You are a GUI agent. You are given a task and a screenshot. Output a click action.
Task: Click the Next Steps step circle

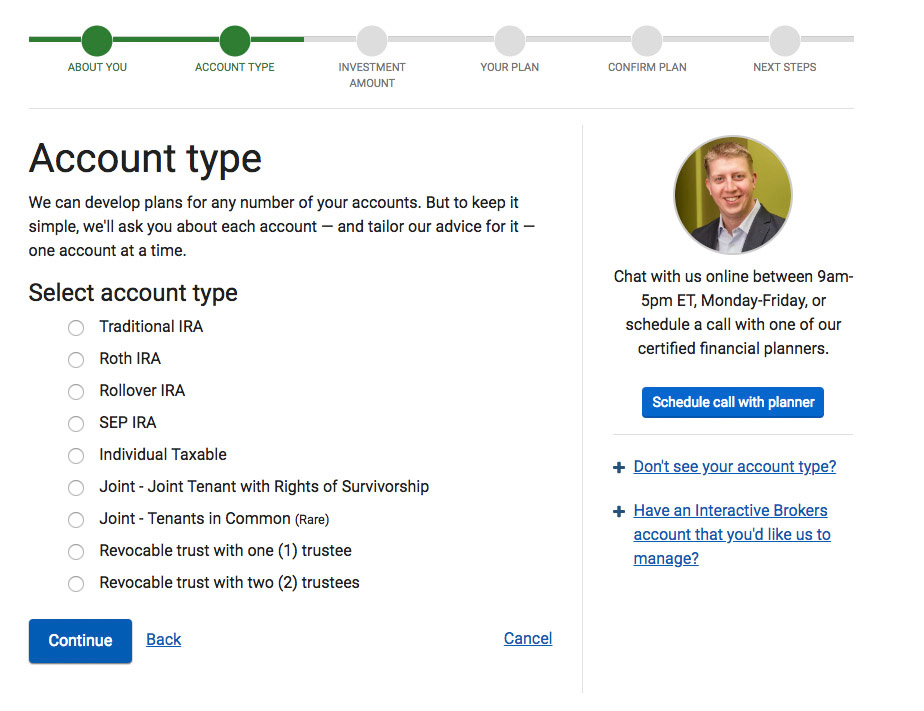pos(784,41)
